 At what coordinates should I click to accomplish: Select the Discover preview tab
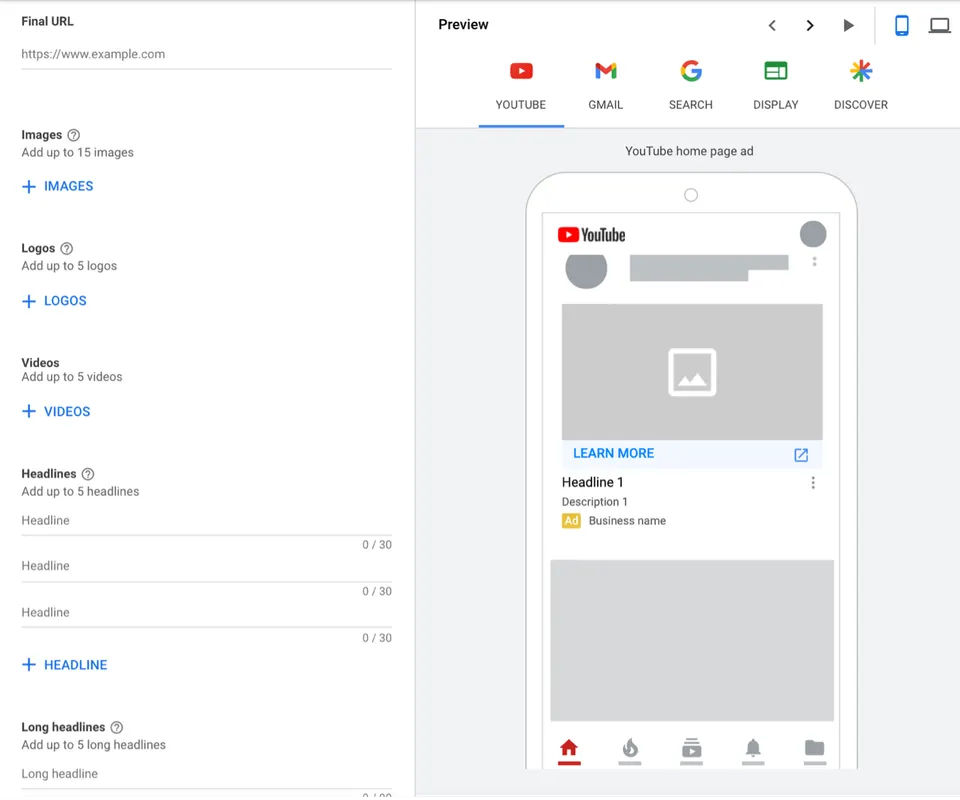pyautogui.click(x=861, y=86)
